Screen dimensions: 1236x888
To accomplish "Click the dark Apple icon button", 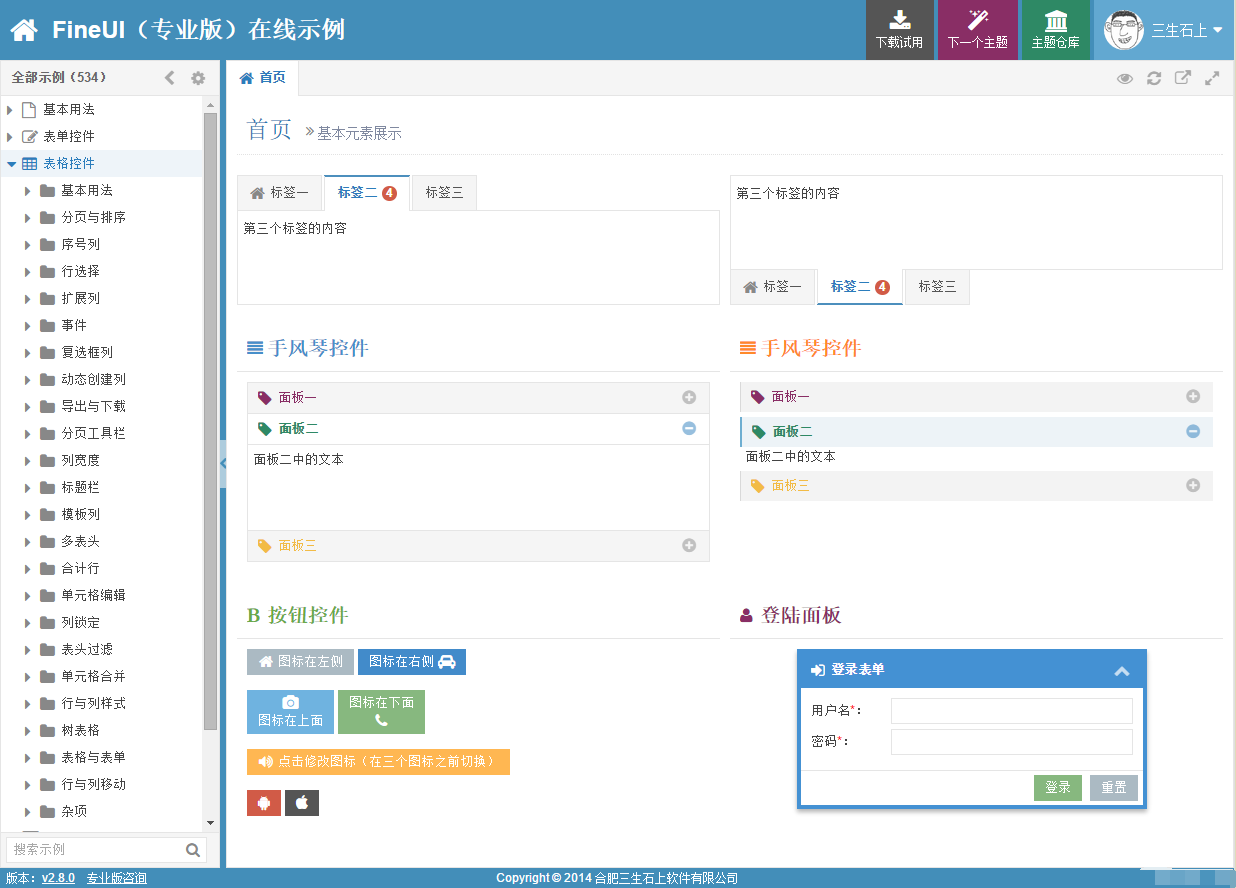I will pyautogui.click(x=302, y=803).
